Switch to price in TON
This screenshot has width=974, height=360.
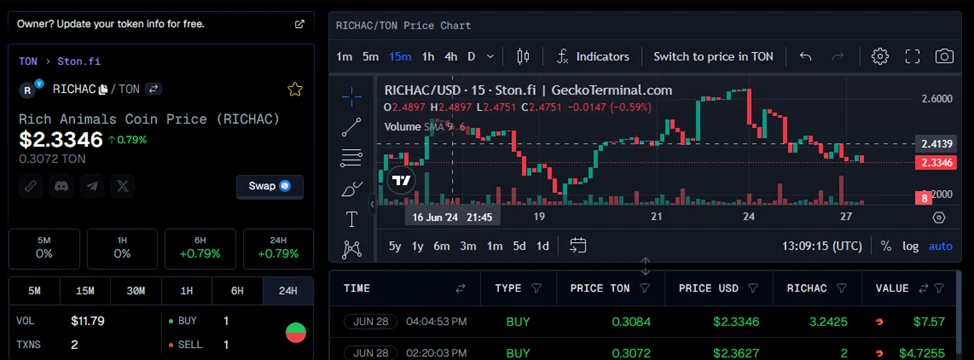(x=713, y=56)
